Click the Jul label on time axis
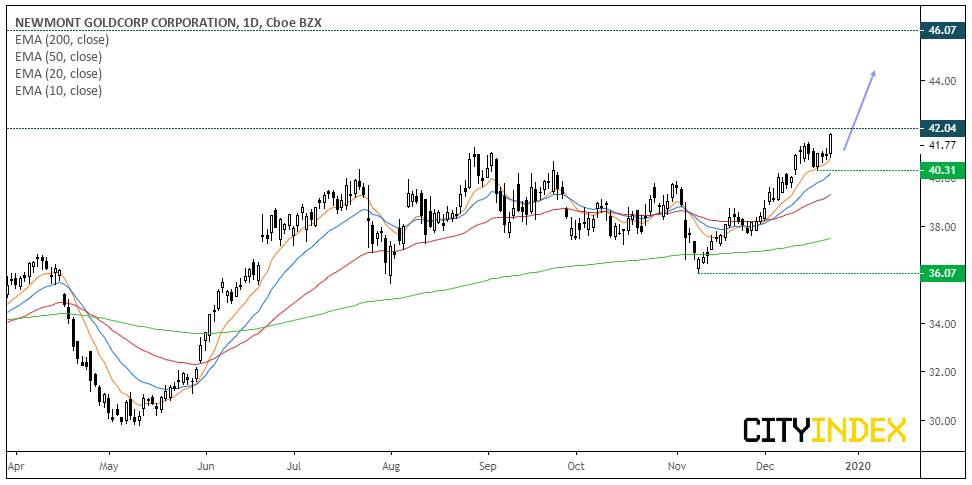This screenshot has width=972, height=485. (294, 465)
